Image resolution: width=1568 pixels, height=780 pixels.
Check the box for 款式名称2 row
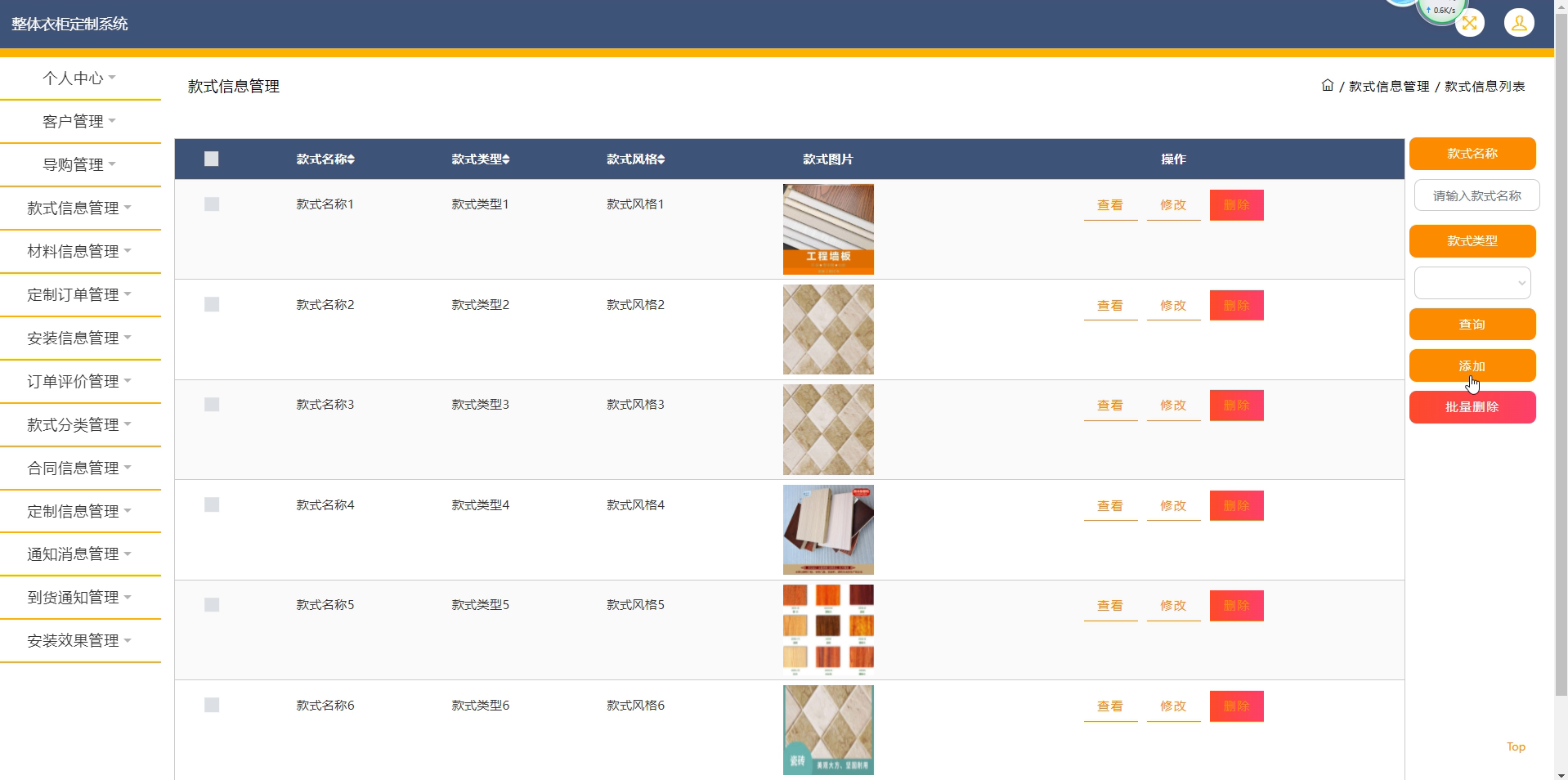212,304
